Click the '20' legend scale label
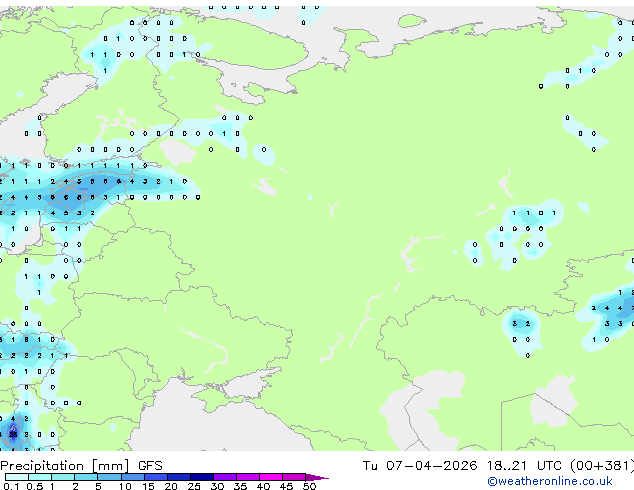The width and height of the screenshot is (634, 490). click(171, 486)
